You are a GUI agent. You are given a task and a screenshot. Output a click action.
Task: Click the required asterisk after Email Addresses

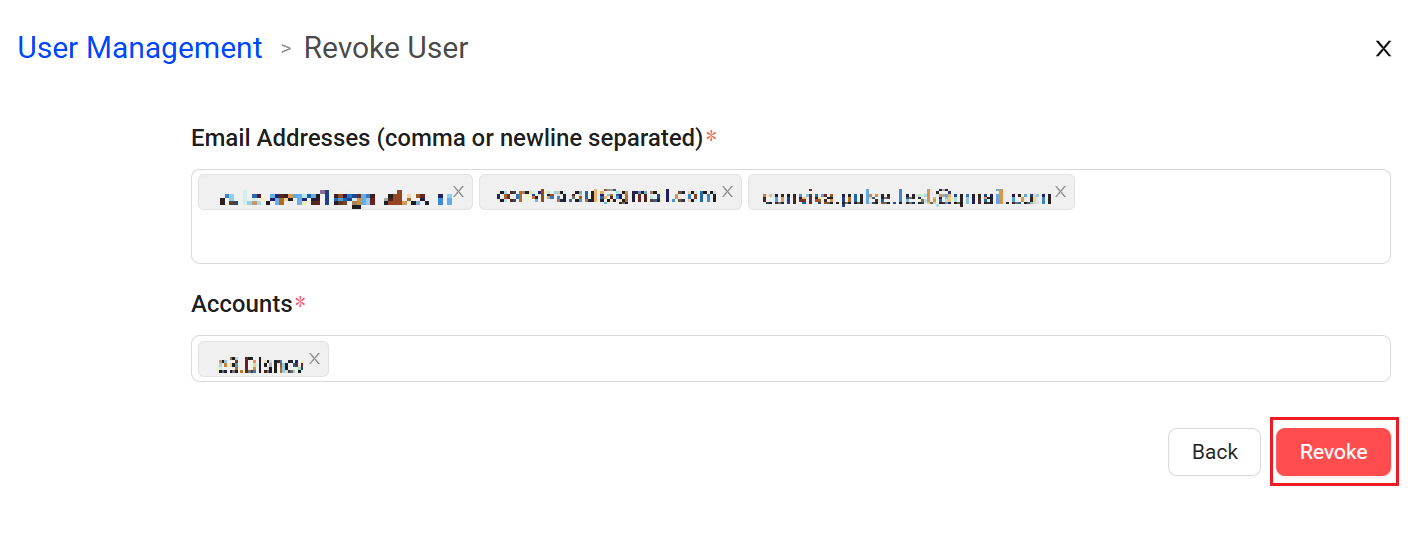tap(711, 136)
